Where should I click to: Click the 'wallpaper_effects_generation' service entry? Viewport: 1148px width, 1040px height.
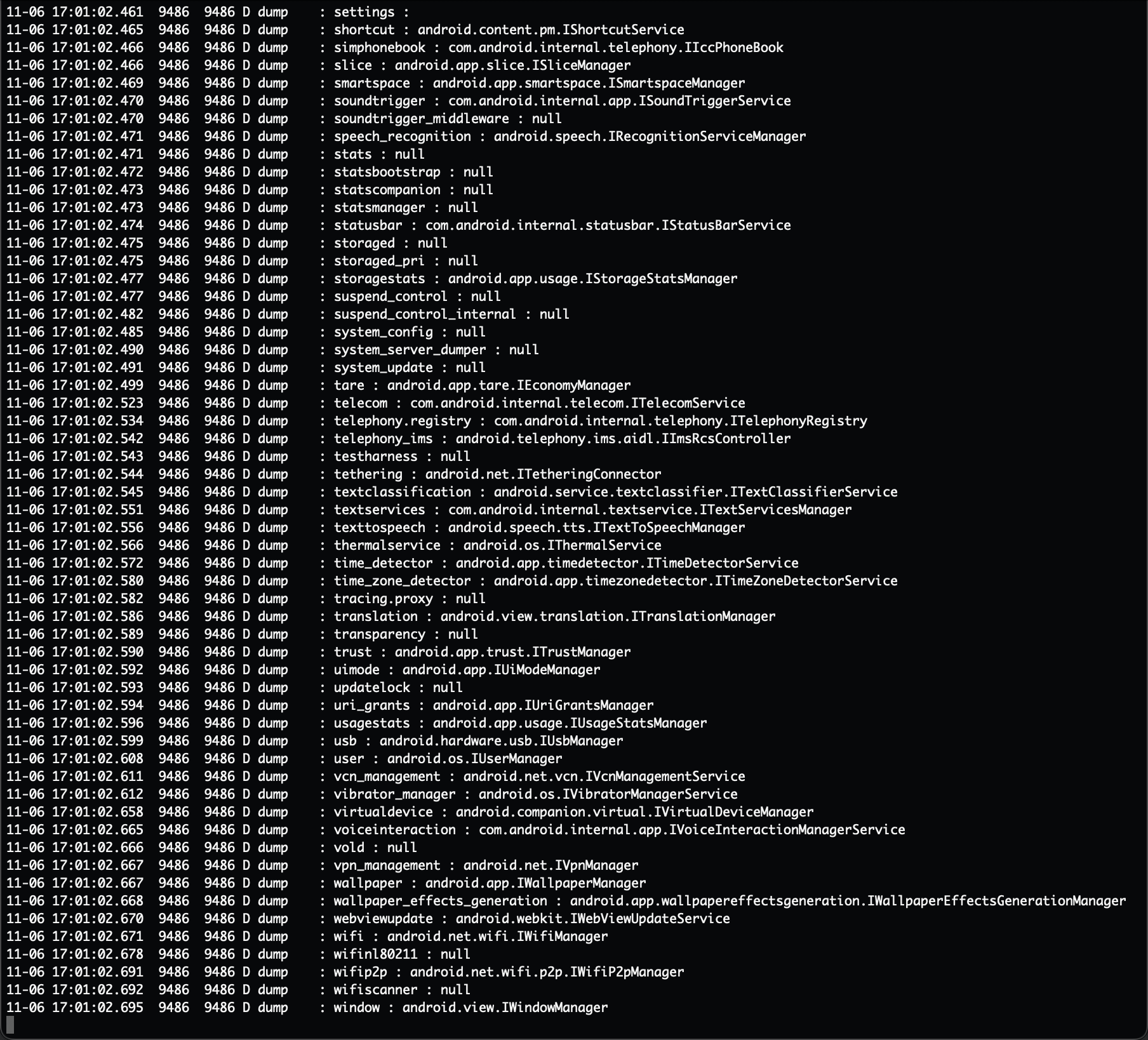(730, 901)
